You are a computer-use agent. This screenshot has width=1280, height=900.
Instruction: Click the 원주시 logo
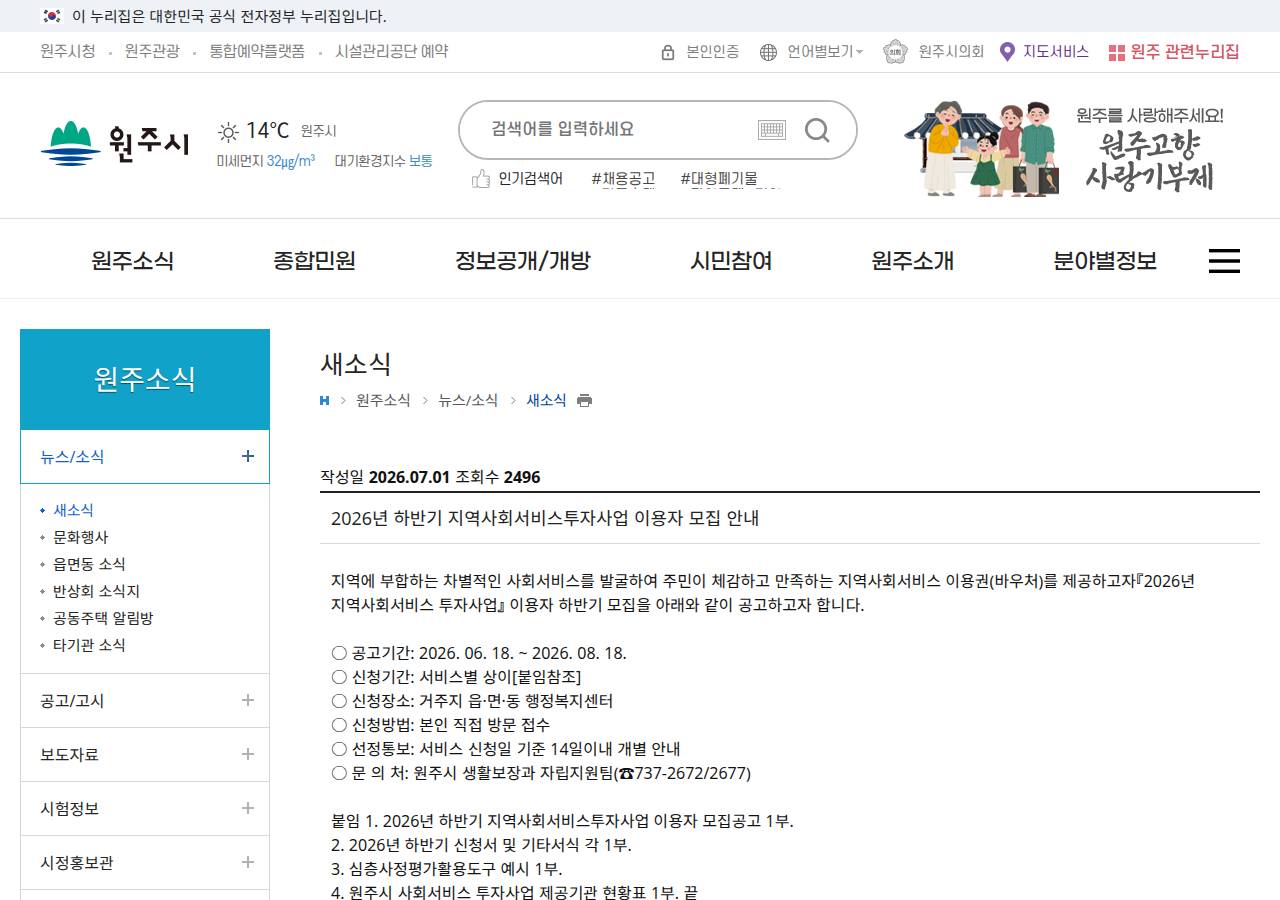(115, 142)
